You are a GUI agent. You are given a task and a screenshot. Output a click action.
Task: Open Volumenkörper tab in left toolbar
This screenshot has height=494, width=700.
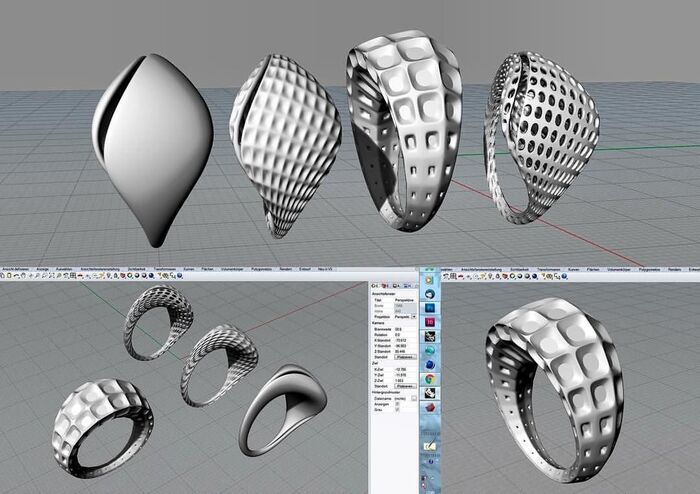(232, 269)
